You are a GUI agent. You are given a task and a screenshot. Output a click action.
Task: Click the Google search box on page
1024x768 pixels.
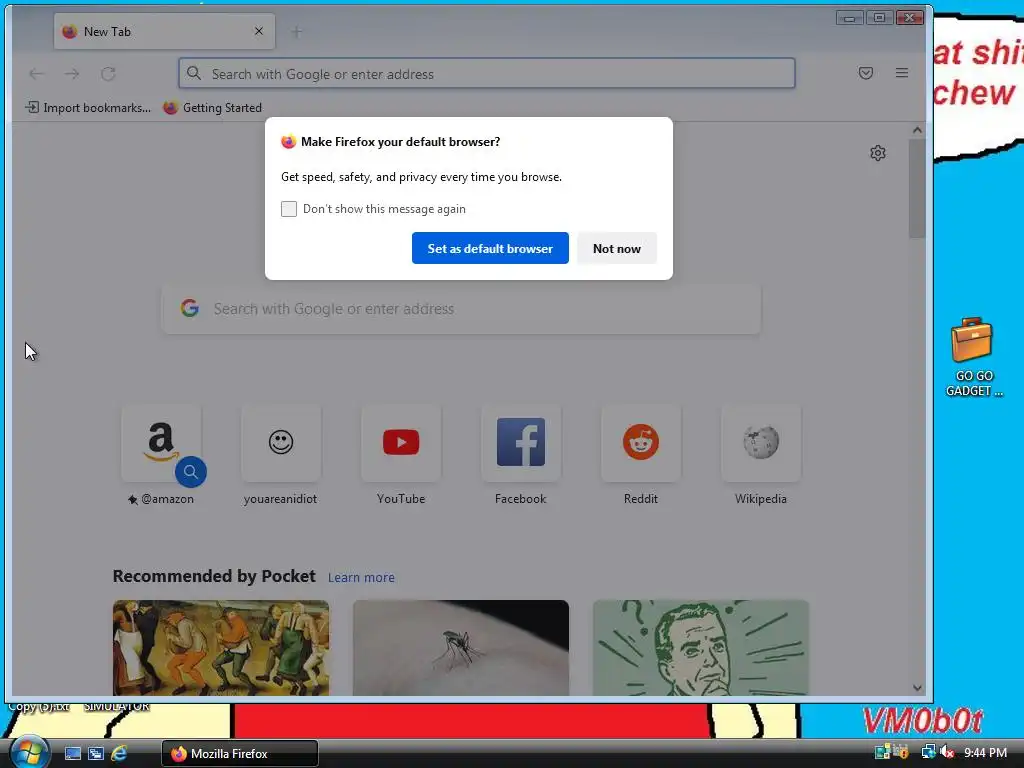click(461, 309)
